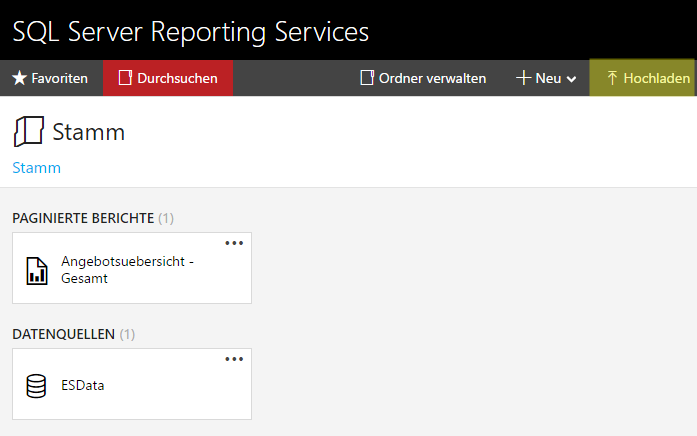Click the Stamm page heading text
The image size is (697, 436).
(88, 132)
